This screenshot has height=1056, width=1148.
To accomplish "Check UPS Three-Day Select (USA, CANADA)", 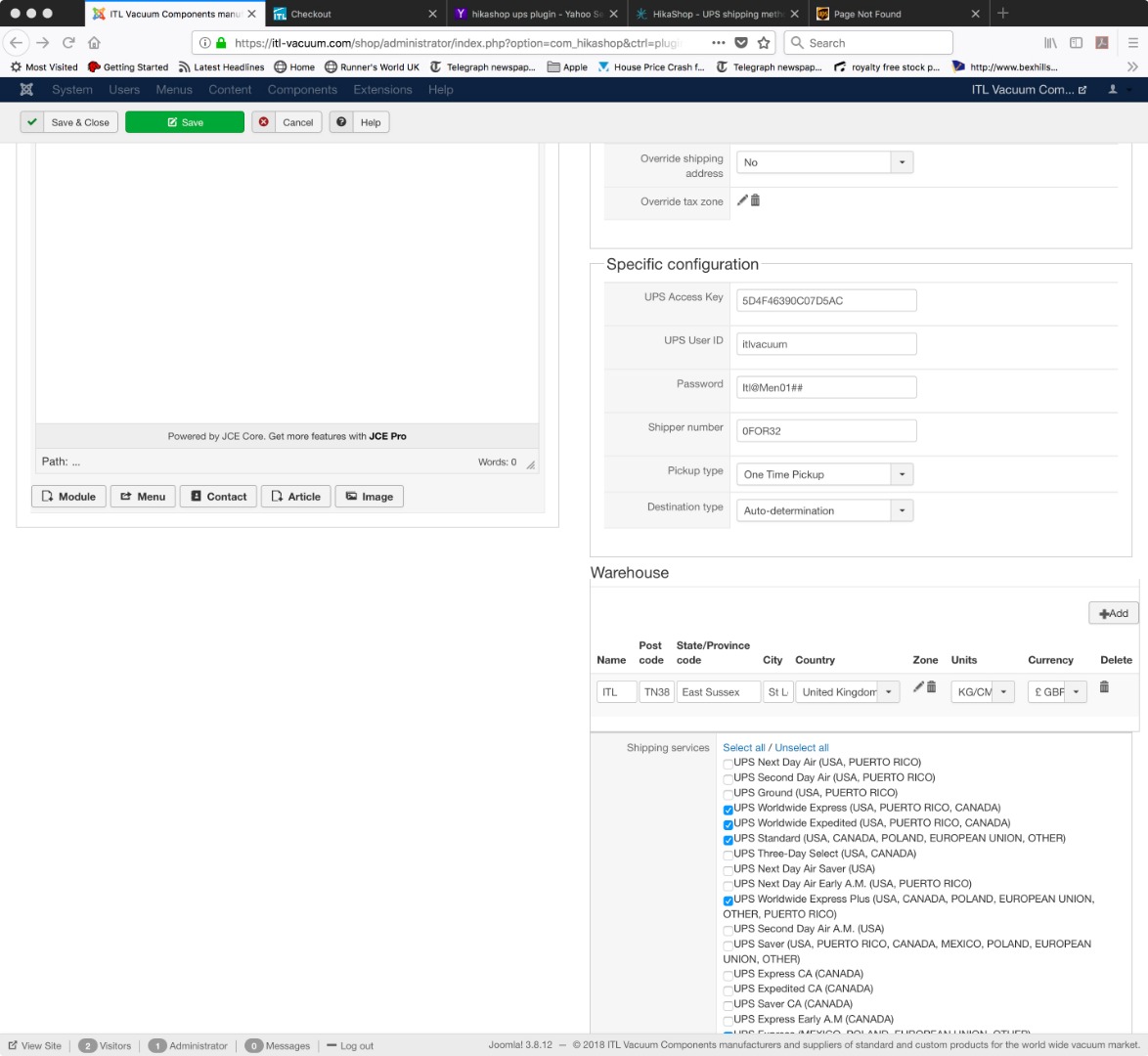I will (x=728, y=856).
